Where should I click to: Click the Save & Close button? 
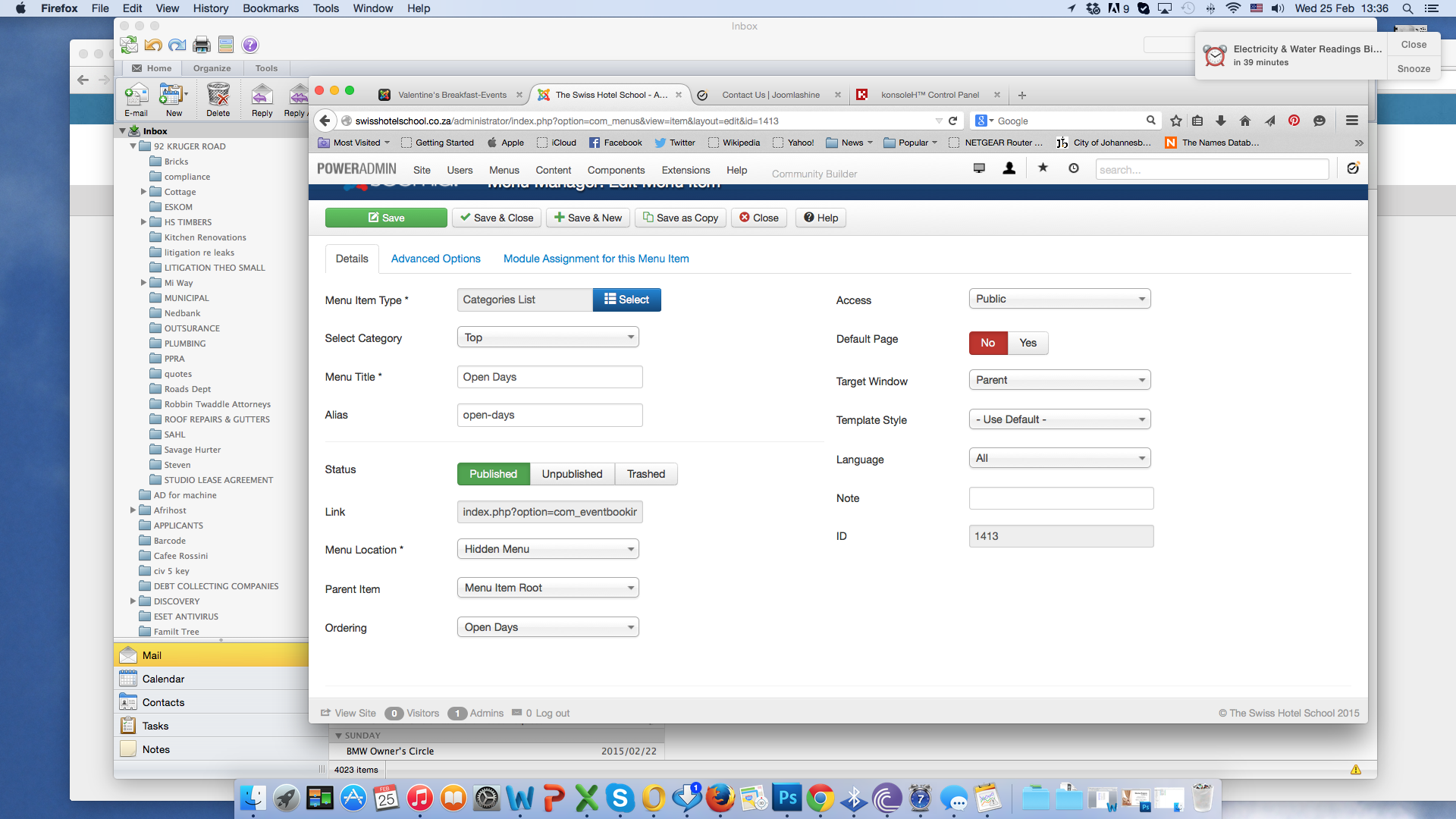[x=497, y=218]
